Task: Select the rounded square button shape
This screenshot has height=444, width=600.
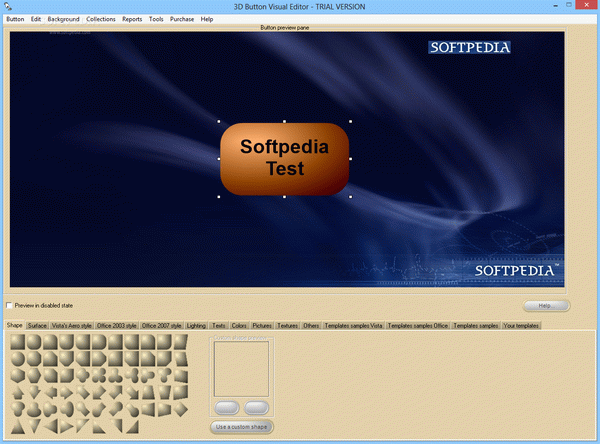Action: pyautogui.click(x=34, y=342)
